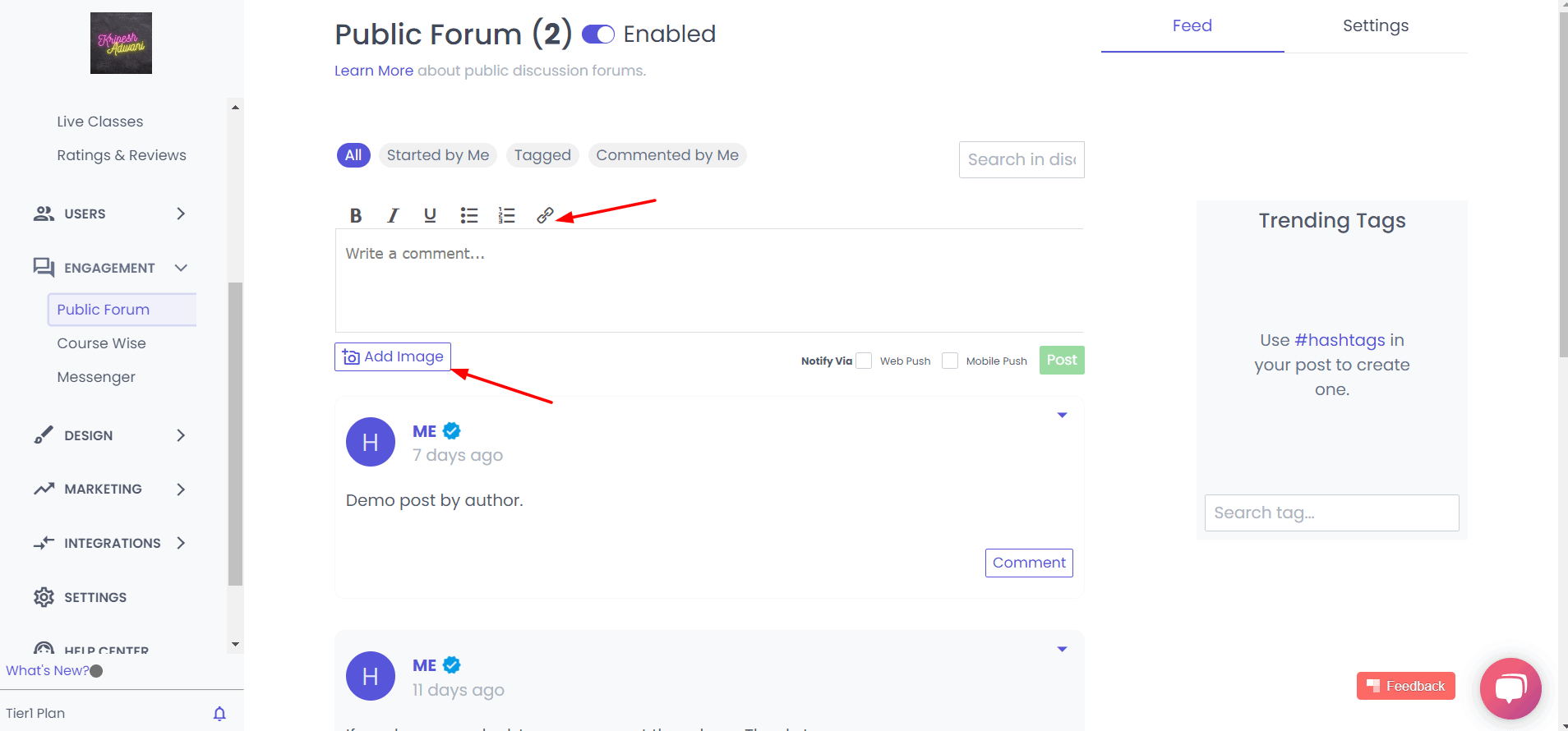Open the Learn More link
This screenshot has width=1568, height=731.
374,71
